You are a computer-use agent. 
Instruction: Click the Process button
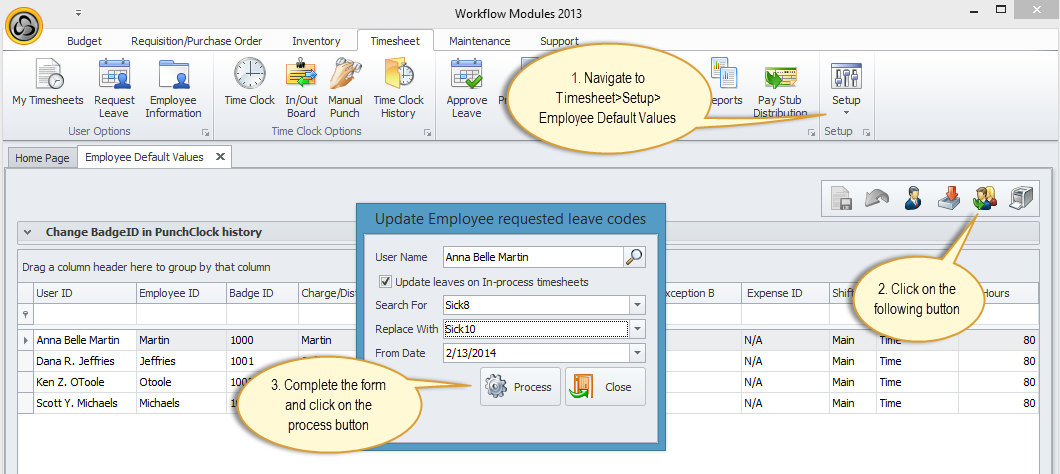click(x=520, y=387)
